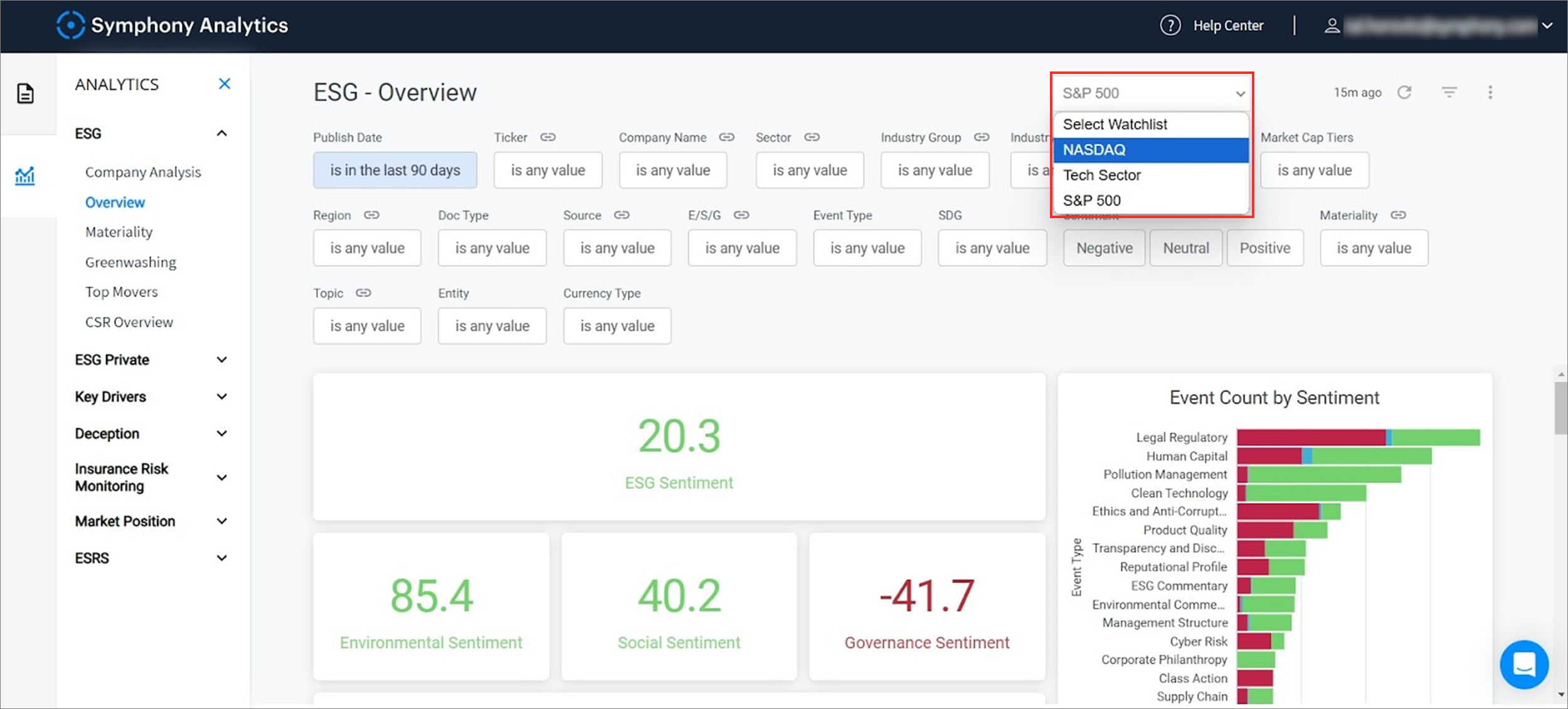Select NASDAQ from watchlist list
Screen dimensions: 1568x709
coord(1152,150)
